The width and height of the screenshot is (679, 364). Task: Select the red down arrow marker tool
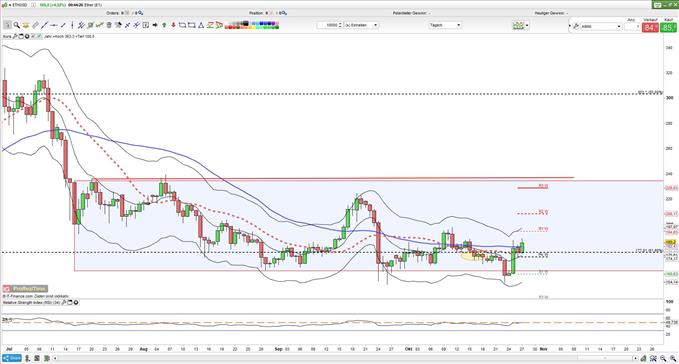[173, 25]
